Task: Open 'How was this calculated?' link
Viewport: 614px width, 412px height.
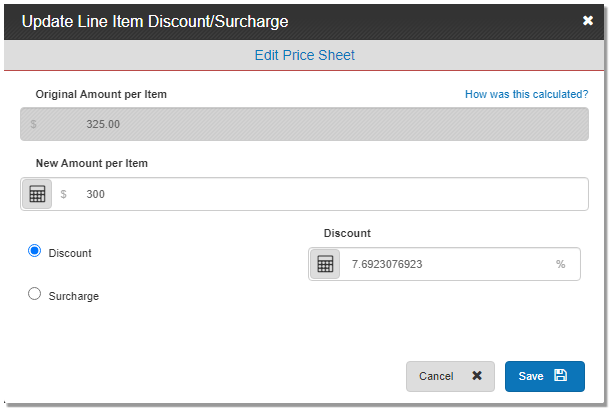Action: point(526,94)
